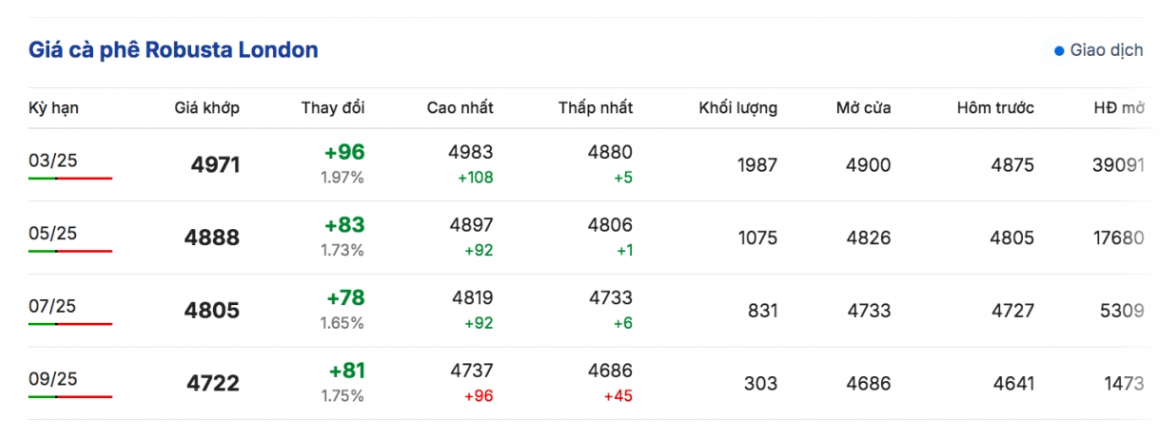
Task: Click the range bar under 09/25
Action: pyautogui.click(x=70, y=396)
